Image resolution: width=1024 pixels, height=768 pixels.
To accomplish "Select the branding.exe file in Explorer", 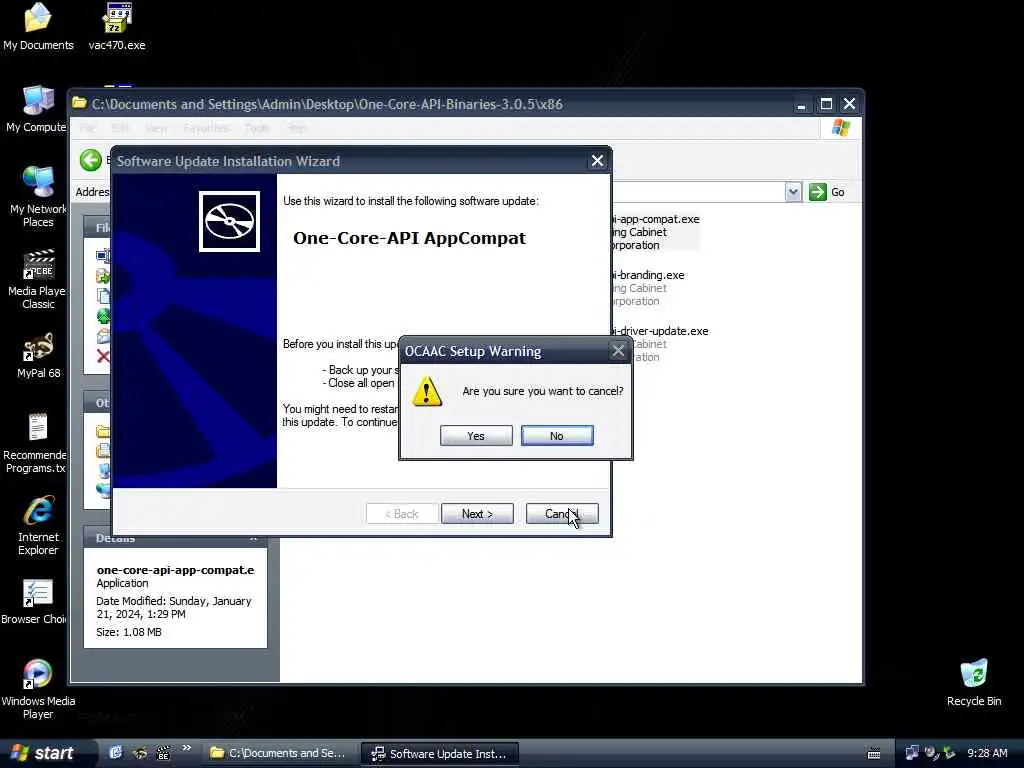I will pos(647,288).
